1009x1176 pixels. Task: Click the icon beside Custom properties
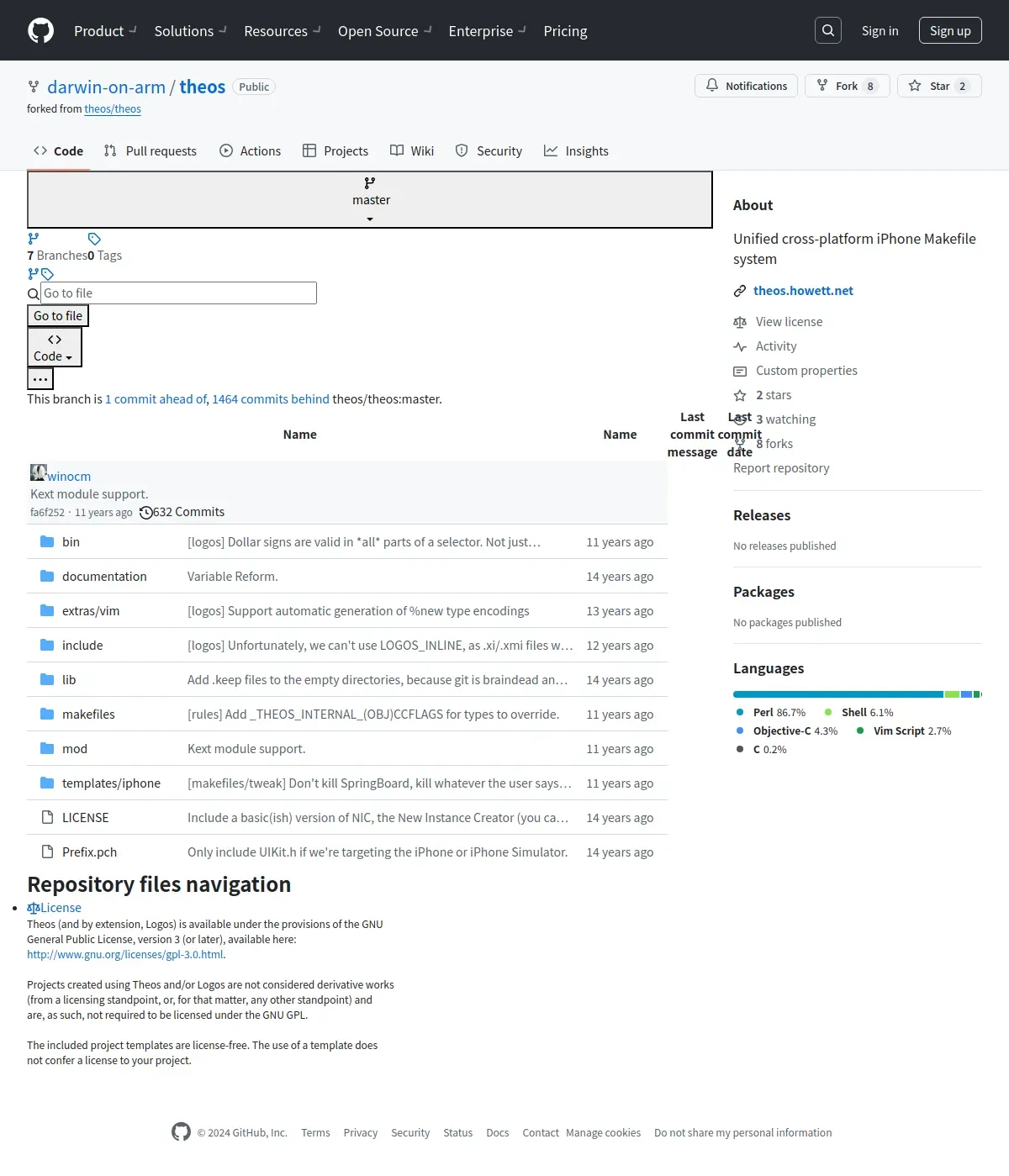(740, 371)
